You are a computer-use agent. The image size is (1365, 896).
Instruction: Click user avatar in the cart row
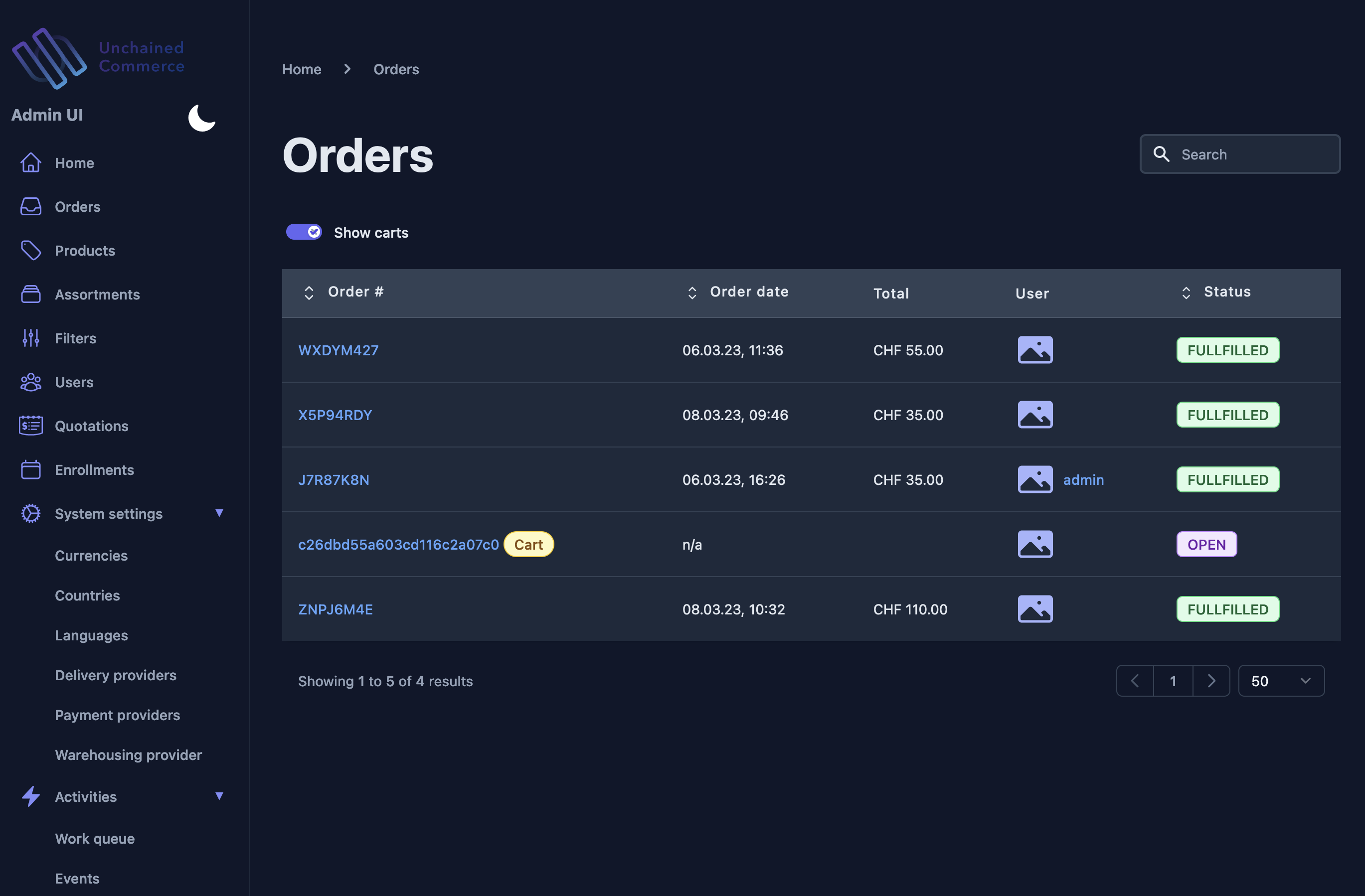[x=1035, y=544]
